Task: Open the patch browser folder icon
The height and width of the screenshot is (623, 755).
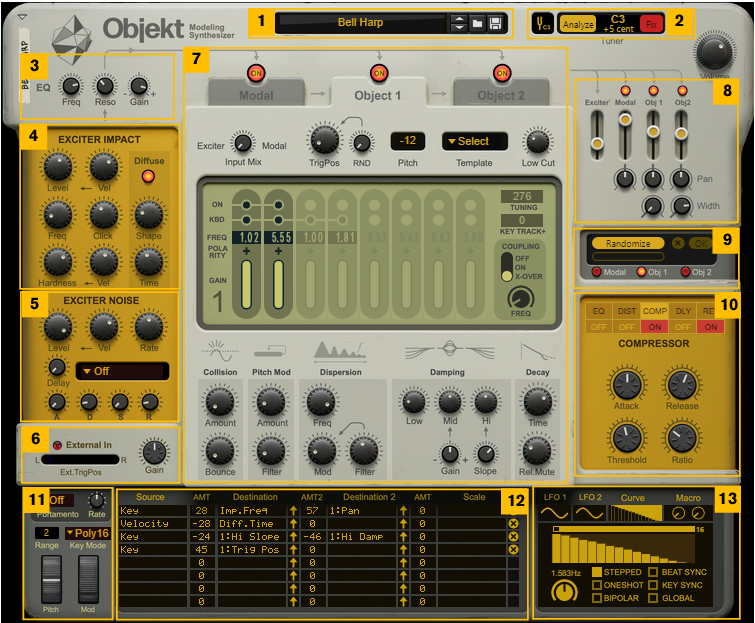Action: (x=478, y=23)
